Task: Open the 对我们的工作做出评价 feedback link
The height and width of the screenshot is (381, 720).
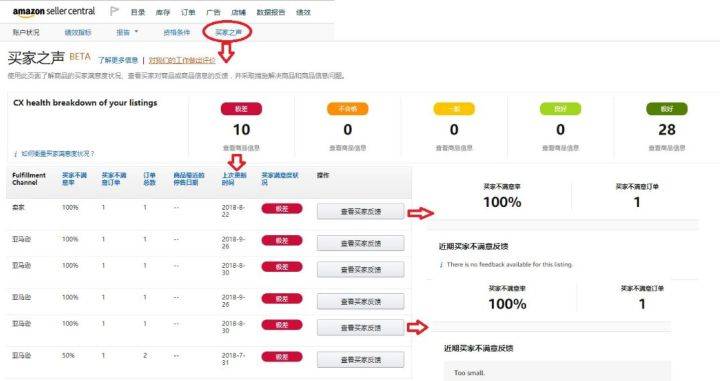Action: click(x=182, y=60)
